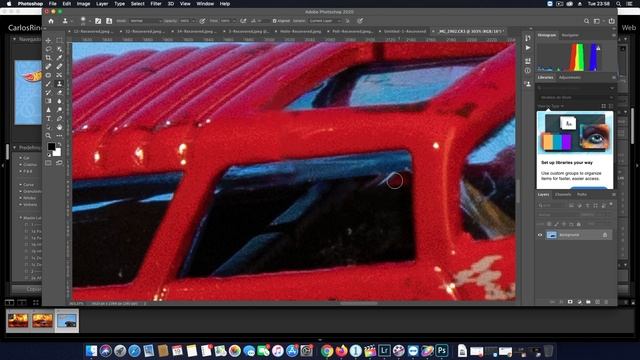Open the tool preset picker

[x=67, y=21]
